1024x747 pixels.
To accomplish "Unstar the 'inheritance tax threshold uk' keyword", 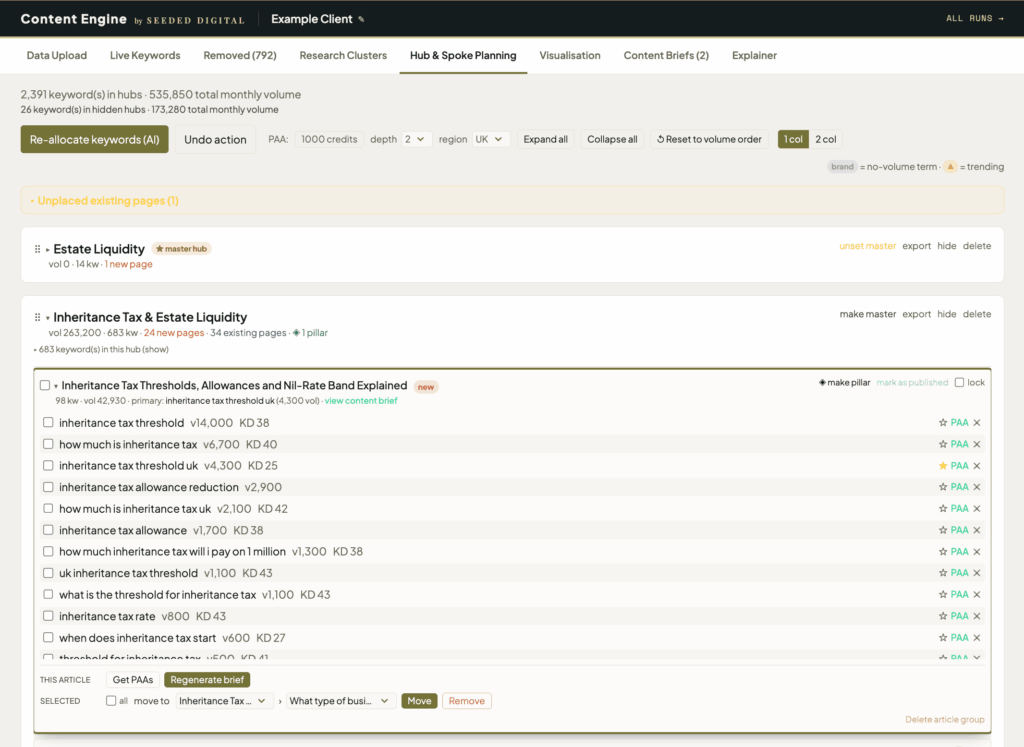I will [942, 466].
